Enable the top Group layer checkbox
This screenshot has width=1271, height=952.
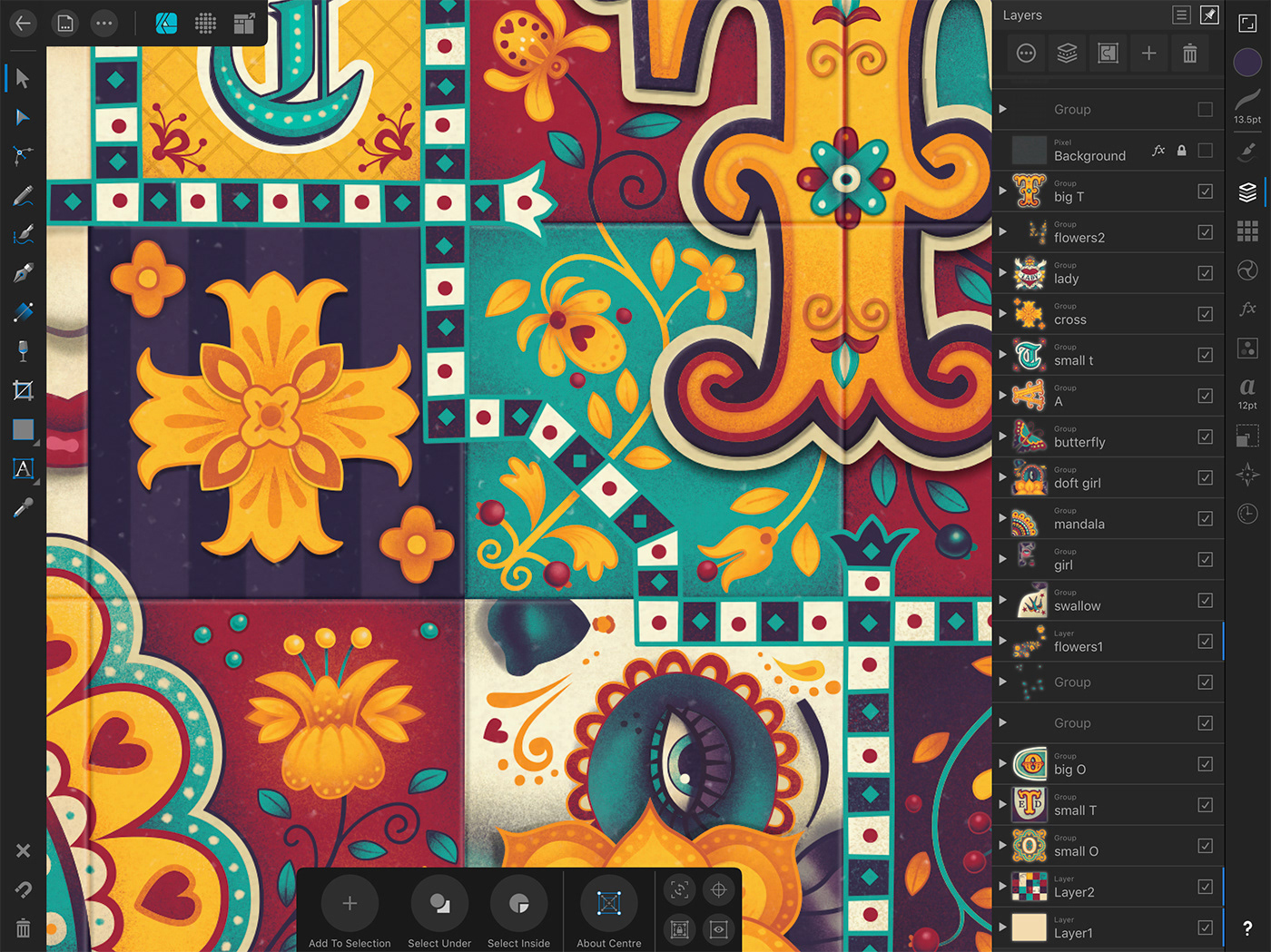coord(1205,109)
